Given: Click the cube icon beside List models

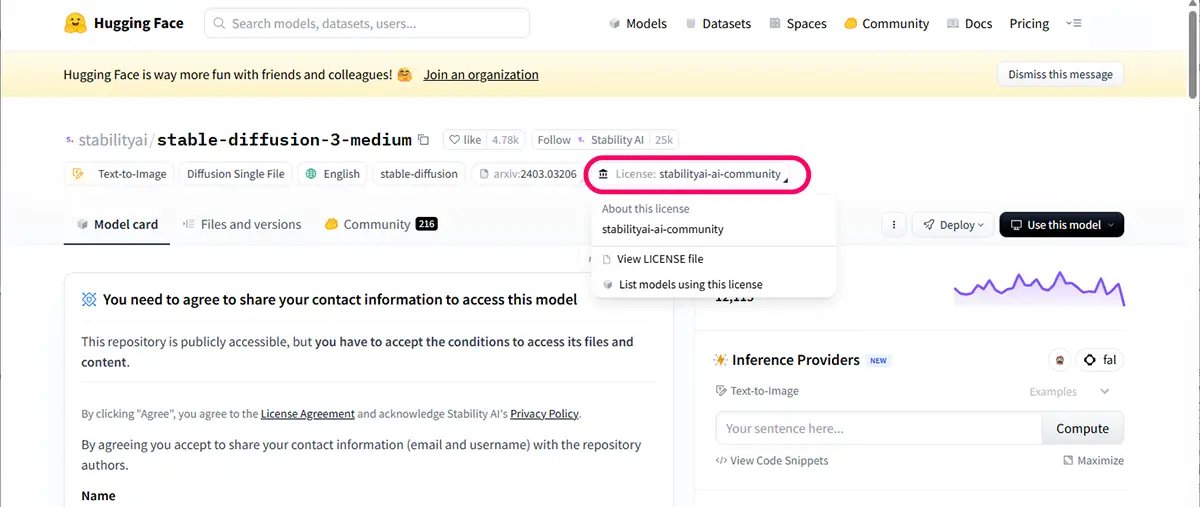Looking at the screenshot, I should pos(607,285).
